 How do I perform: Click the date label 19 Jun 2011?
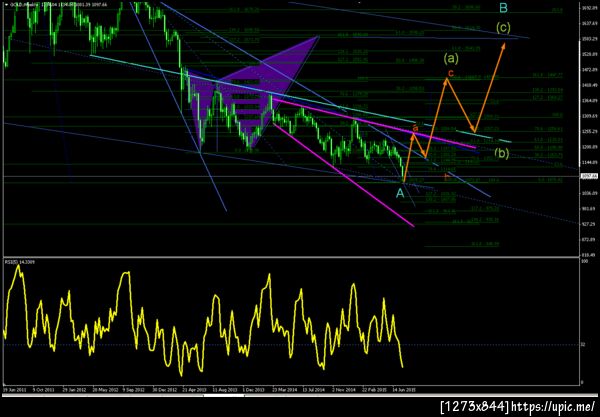[x=13, y=390]
